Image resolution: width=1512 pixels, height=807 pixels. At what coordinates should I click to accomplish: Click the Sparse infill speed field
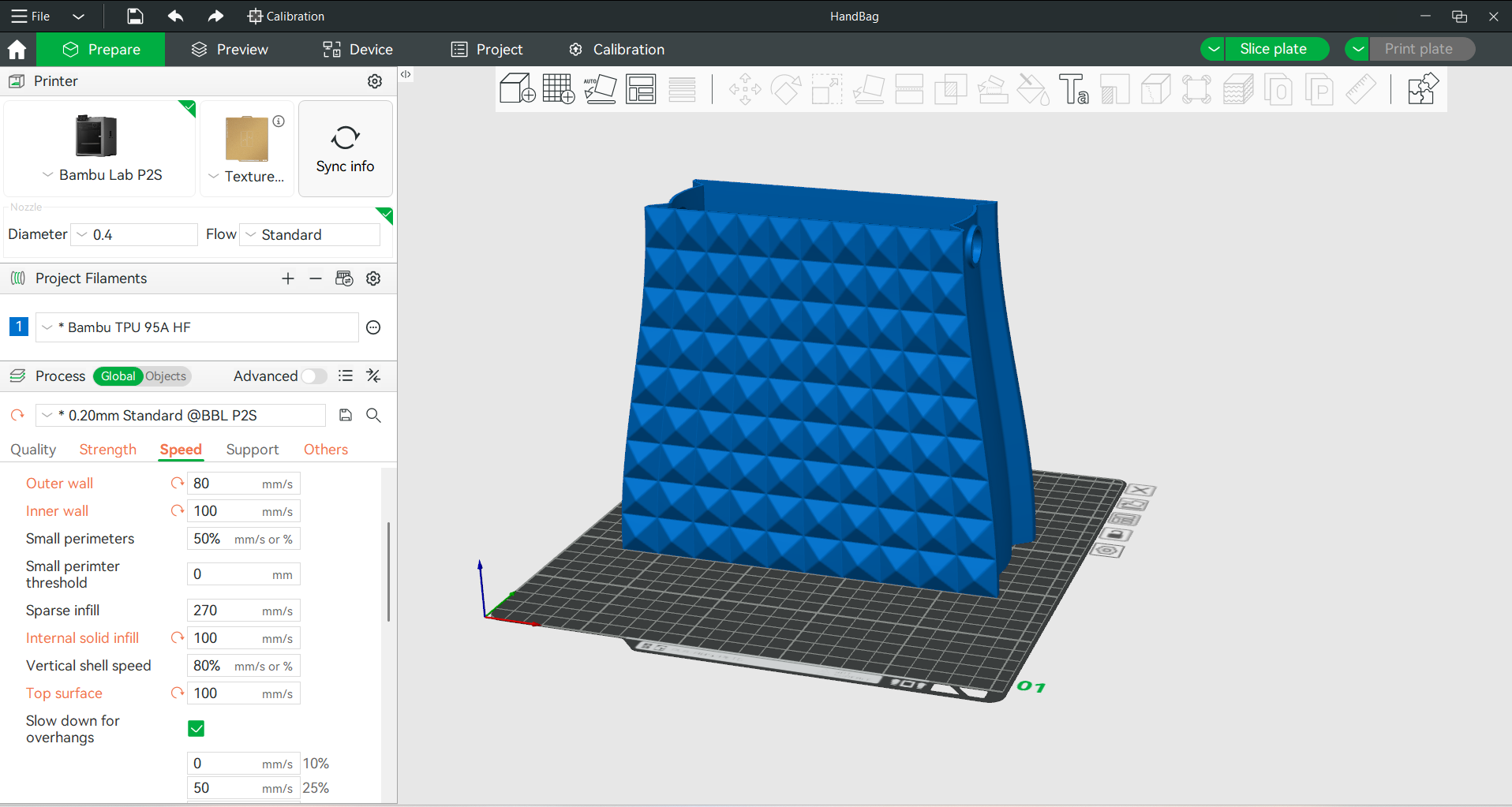[x=226, y=611]
